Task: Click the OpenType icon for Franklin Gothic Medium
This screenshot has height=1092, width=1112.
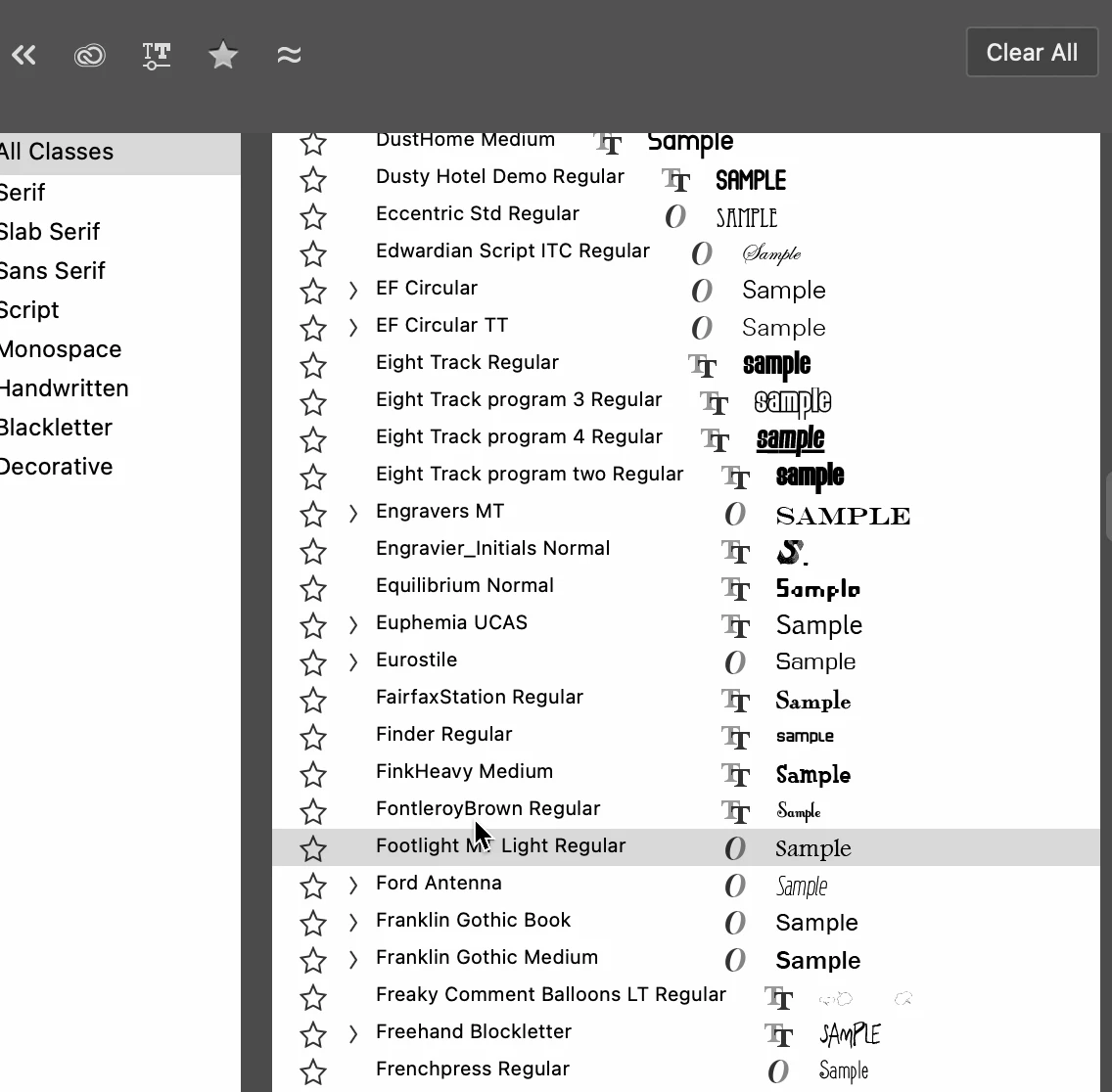Action: (x=735, y=960)
